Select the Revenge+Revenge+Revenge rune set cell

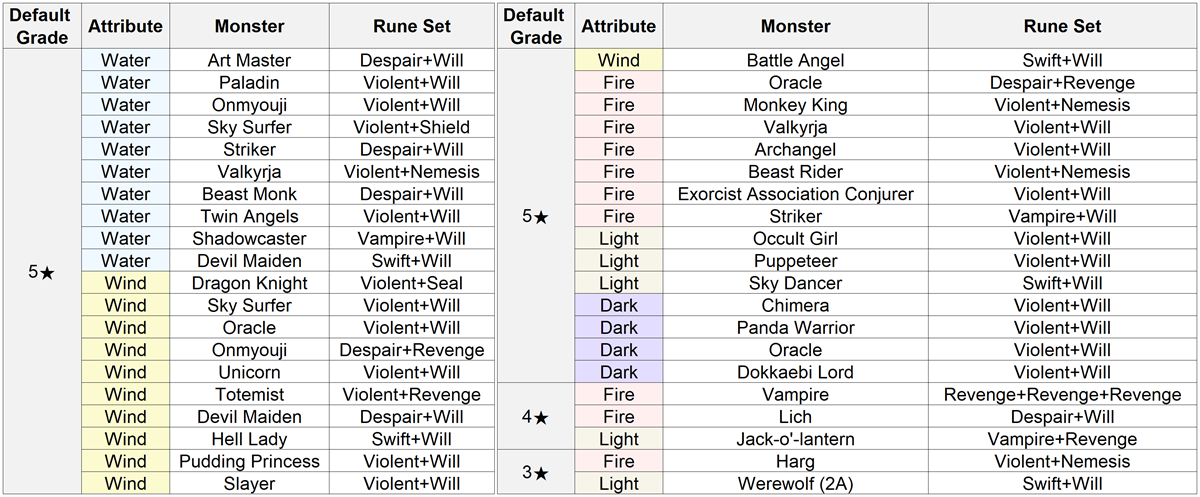pos(1062,395)
